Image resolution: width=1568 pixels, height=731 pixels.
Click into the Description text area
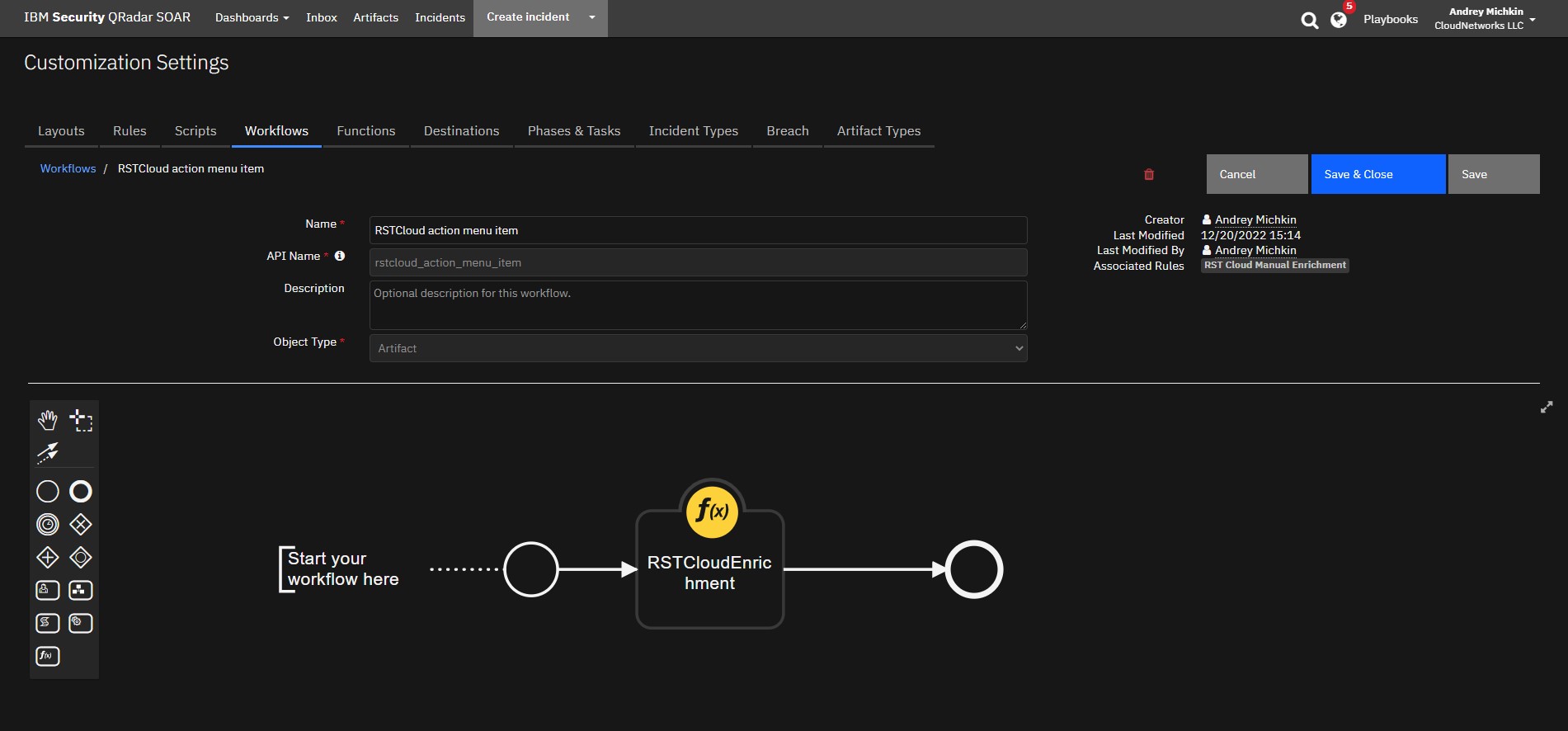click(699, 305)
